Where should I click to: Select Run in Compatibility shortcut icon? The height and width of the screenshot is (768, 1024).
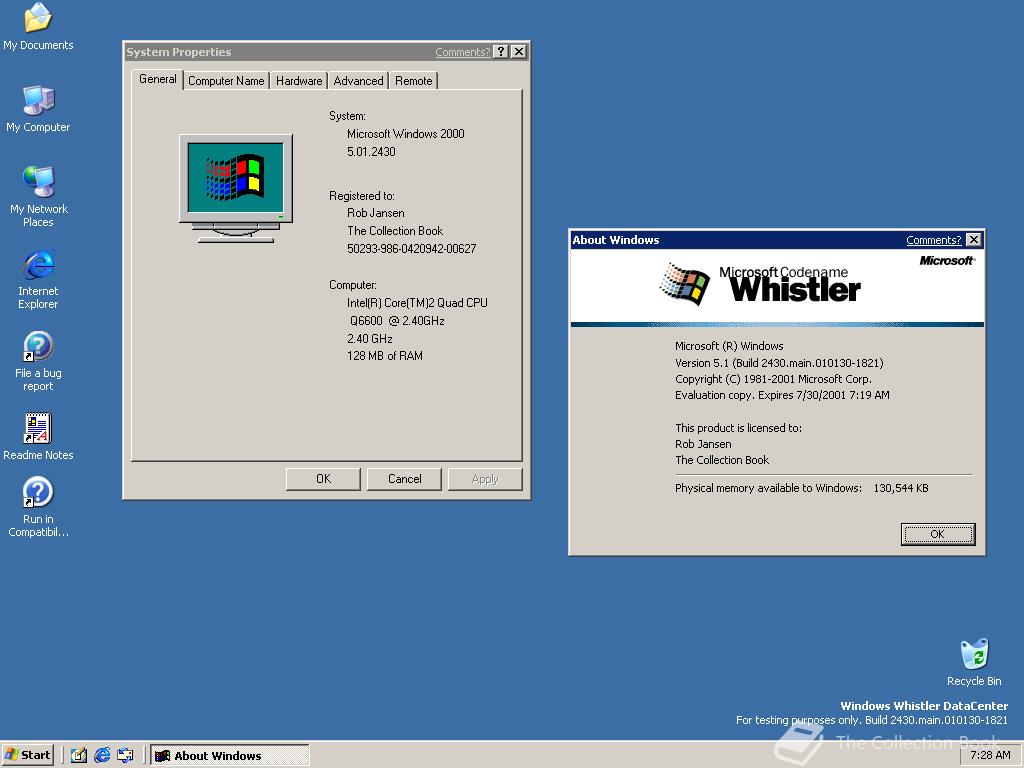click(38, 507)
